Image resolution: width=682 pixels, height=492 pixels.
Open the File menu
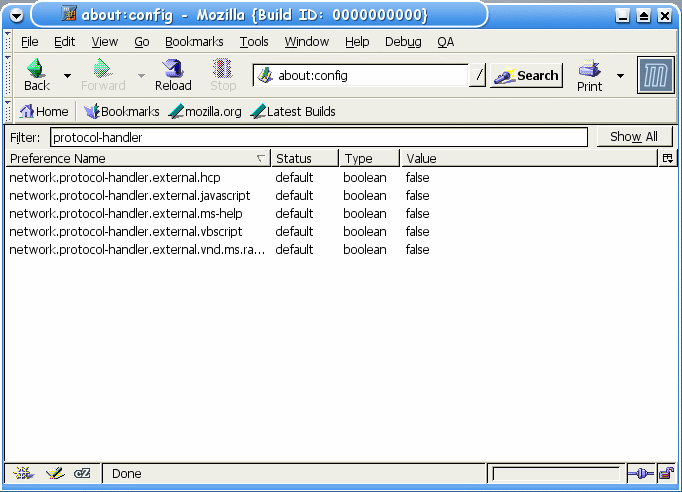[30, 42]
